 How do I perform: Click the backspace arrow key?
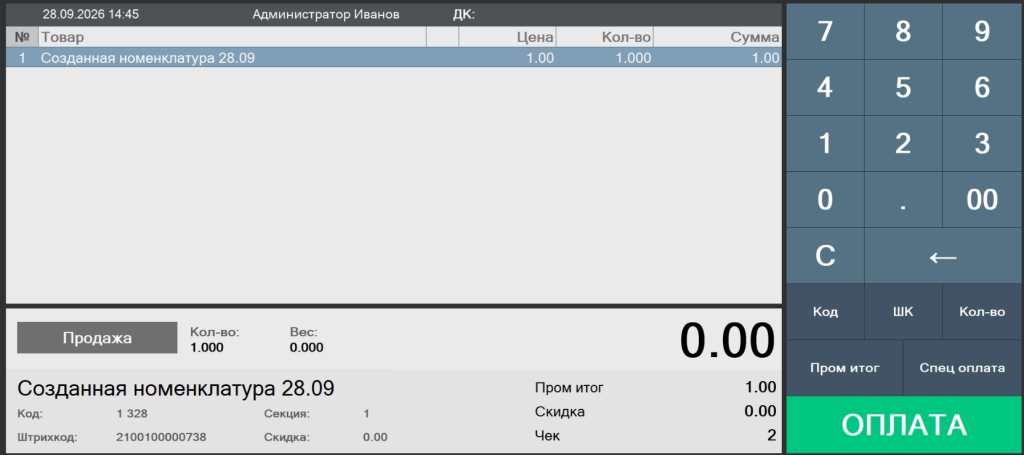click(943, 256)
